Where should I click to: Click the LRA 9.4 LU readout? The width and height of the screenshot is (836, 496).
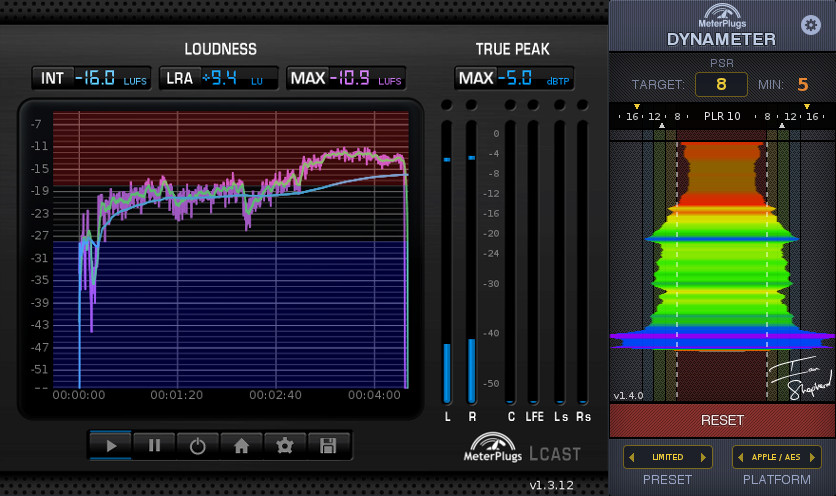pos(219,78)
